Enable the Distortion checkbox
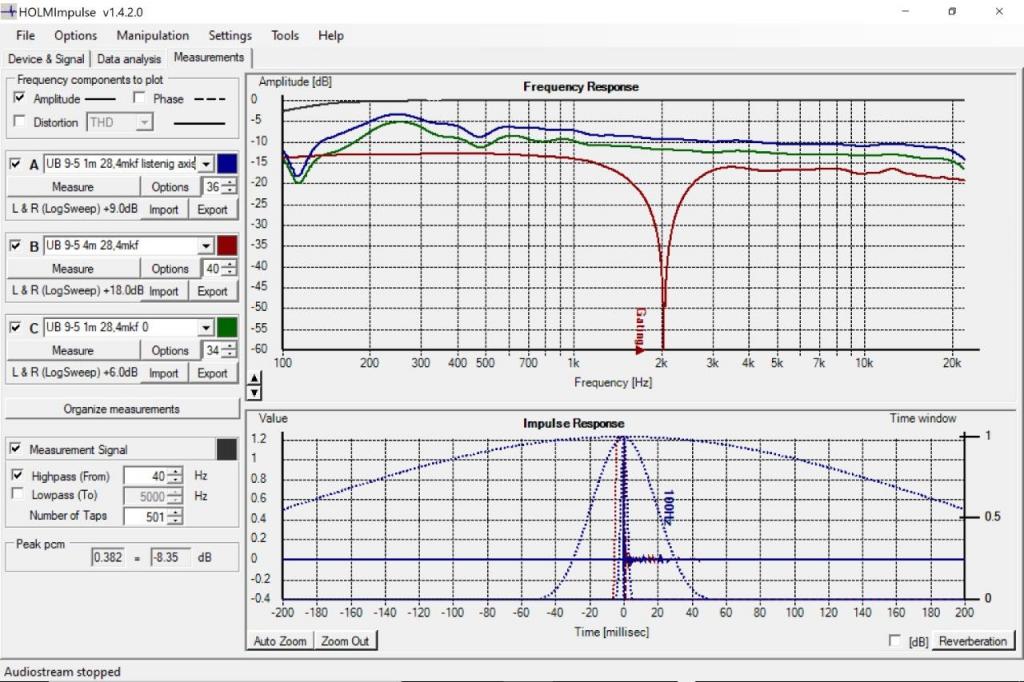The width and height of the screenshot is (1024, 682). (20, 122)
